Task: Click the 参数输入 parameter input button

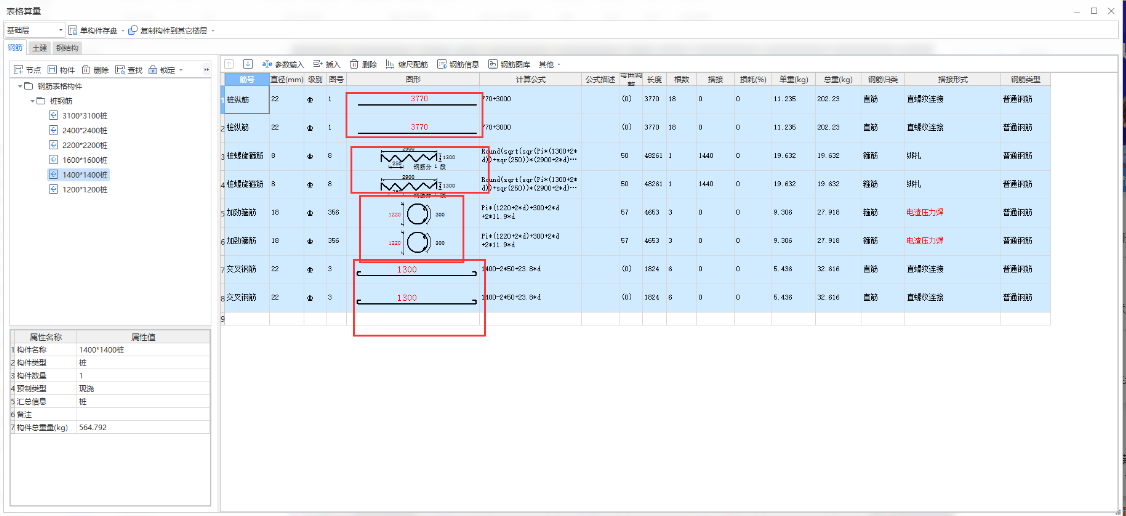Action: pyautogui.click(x=284, y=64)
